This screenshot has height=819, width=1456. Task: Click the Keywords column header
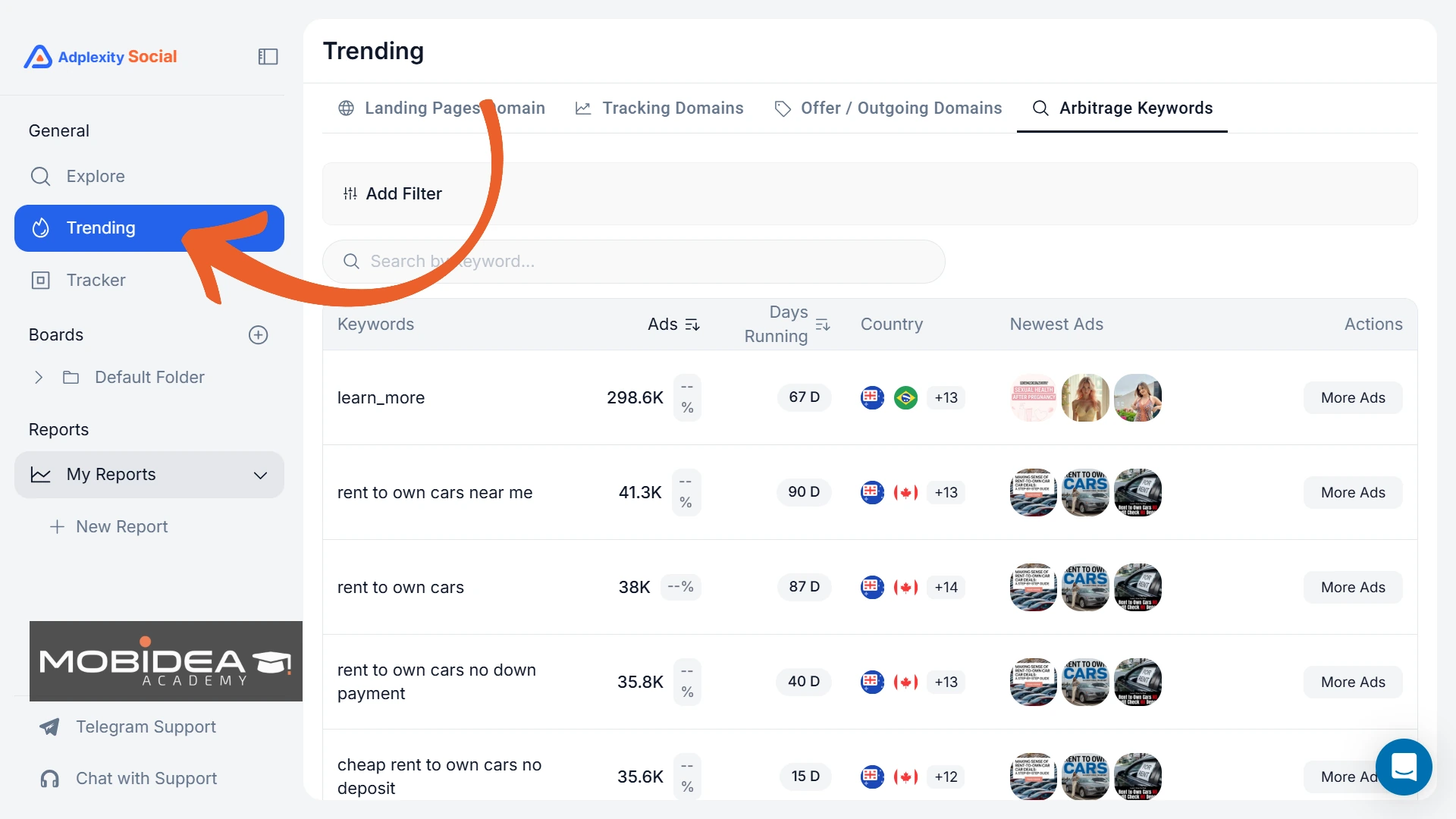tap(375, 324)
